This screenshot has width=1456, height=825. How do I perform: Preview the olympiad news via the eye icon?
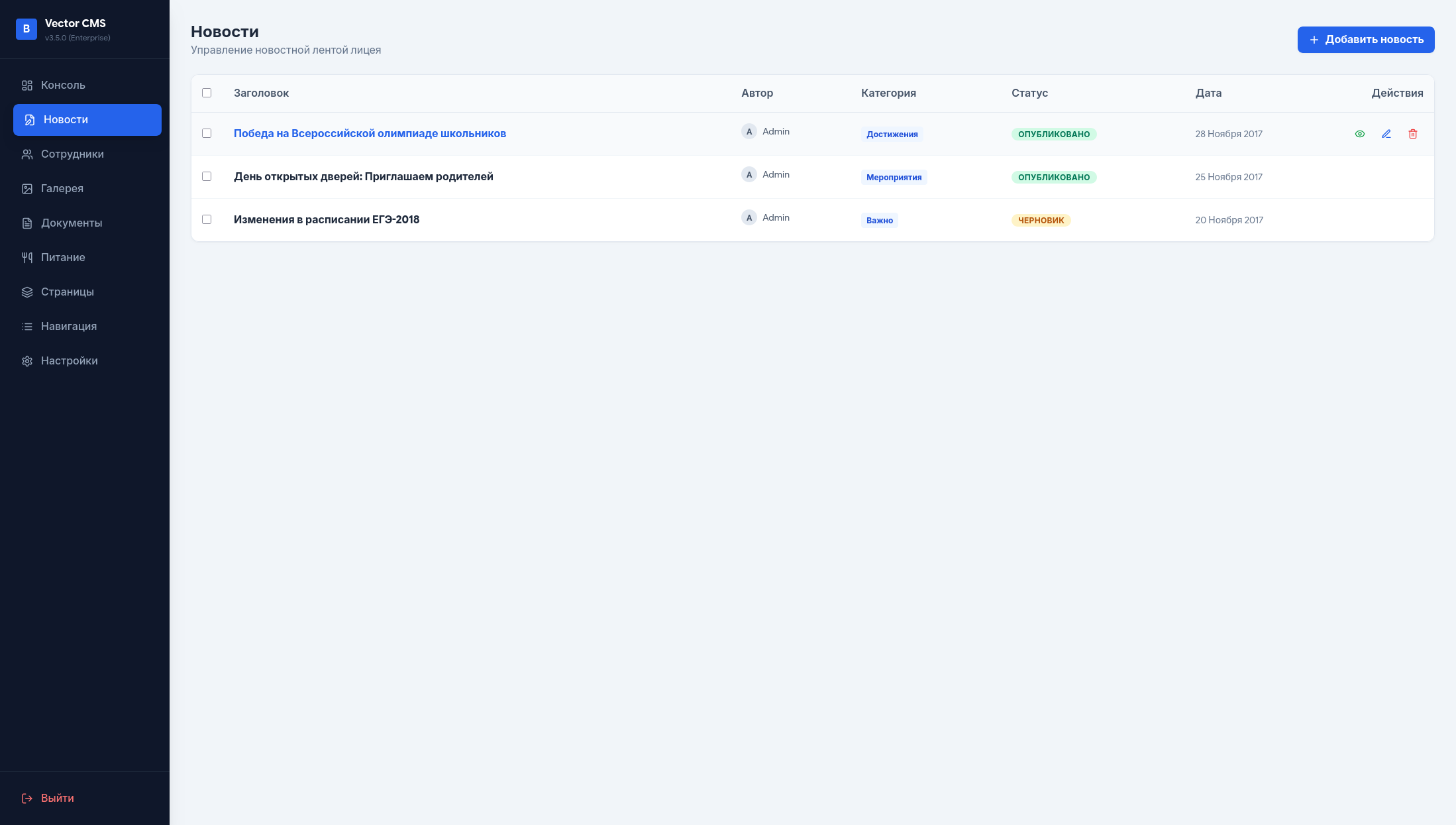click(1359, 134)
